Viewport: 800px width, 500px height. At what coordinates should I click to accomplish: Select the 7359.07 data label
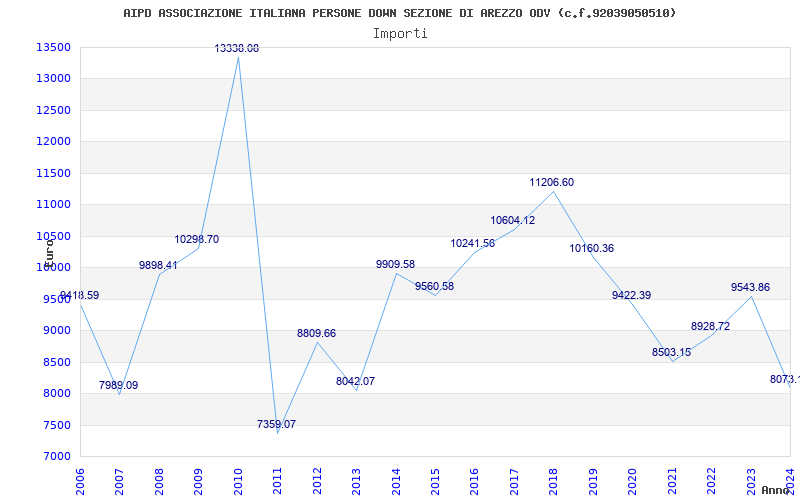[276, 424]
